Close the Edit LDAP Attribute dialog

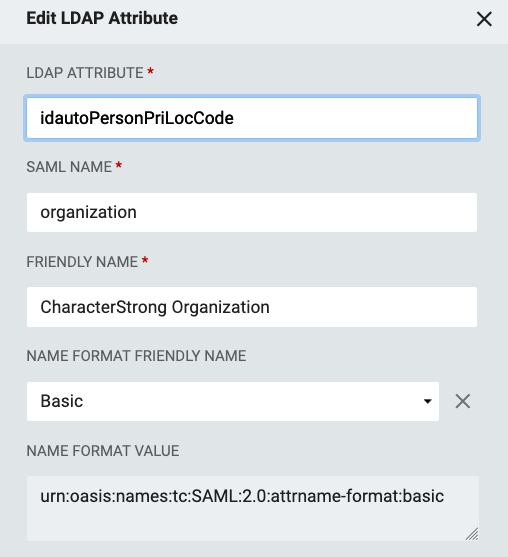484,19
